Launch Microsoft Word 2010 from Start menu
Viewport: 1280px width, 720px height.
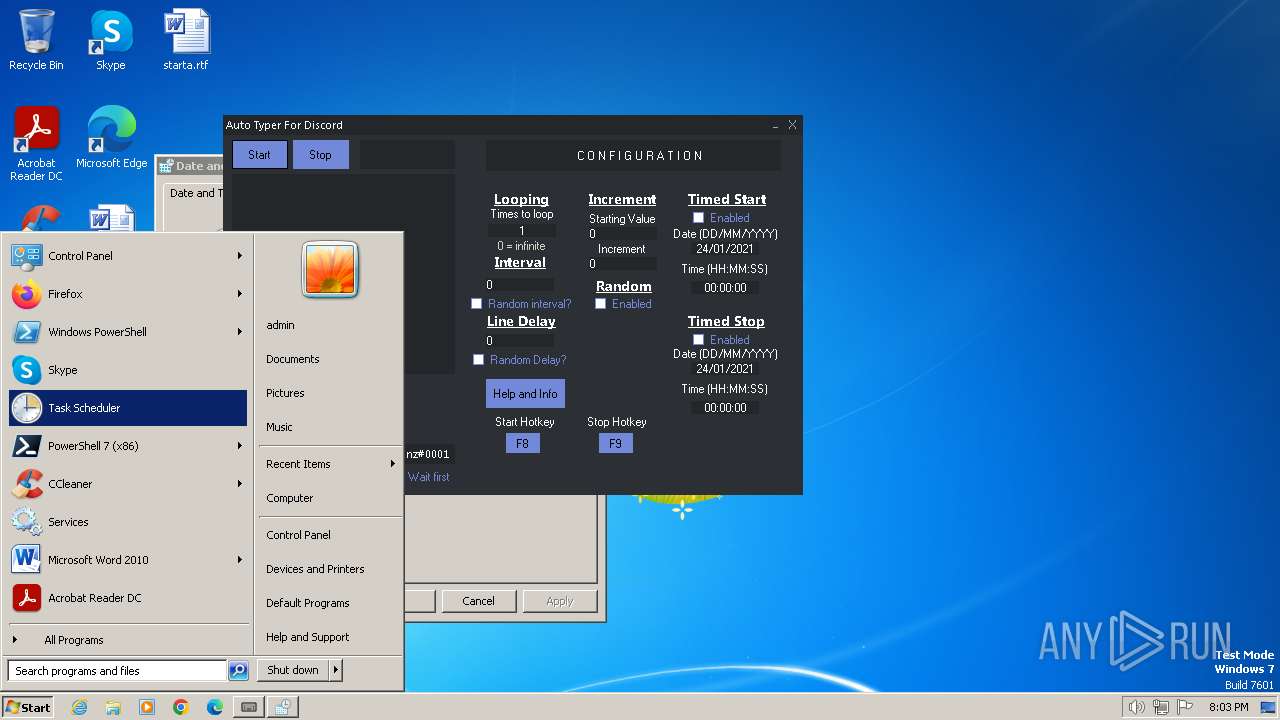[x=128, y=560]
